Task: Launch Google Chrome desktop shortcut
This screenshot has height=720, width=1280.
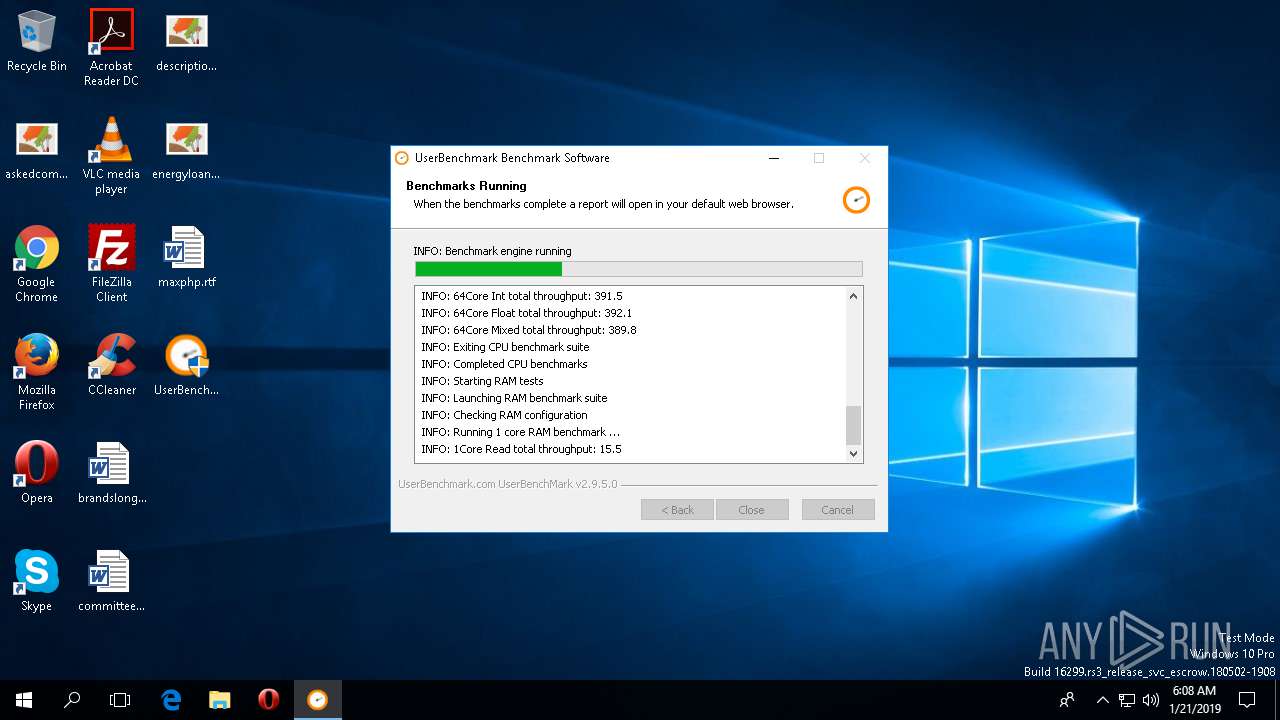Action: tap(37, 263)
